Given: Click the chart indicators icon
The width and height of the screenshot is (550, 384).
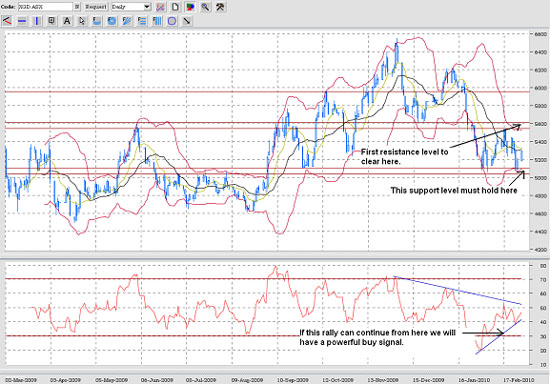Looking at the screenshot, I should click(x=160, y=7).
